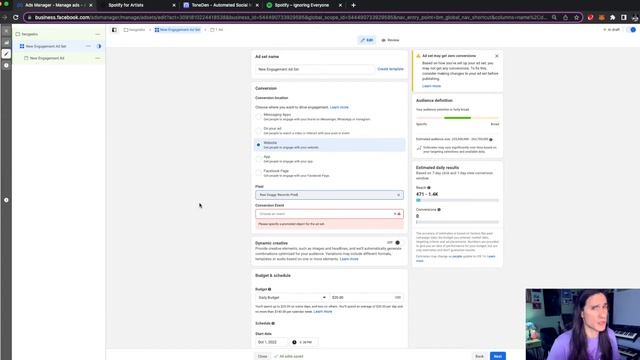Toggle the ad set switch in the top right

(x=633, y=30)
